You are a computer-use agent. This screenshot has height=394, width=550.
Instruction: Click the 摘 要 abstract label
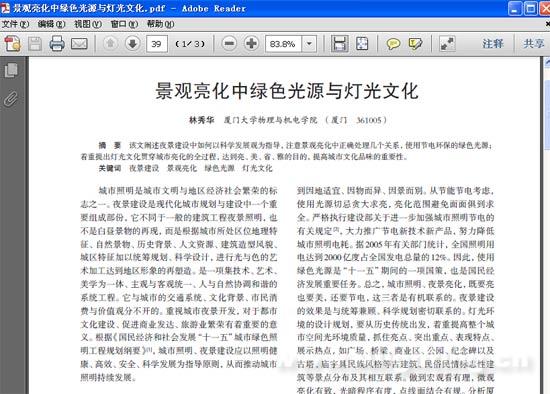tap(109, 145)
